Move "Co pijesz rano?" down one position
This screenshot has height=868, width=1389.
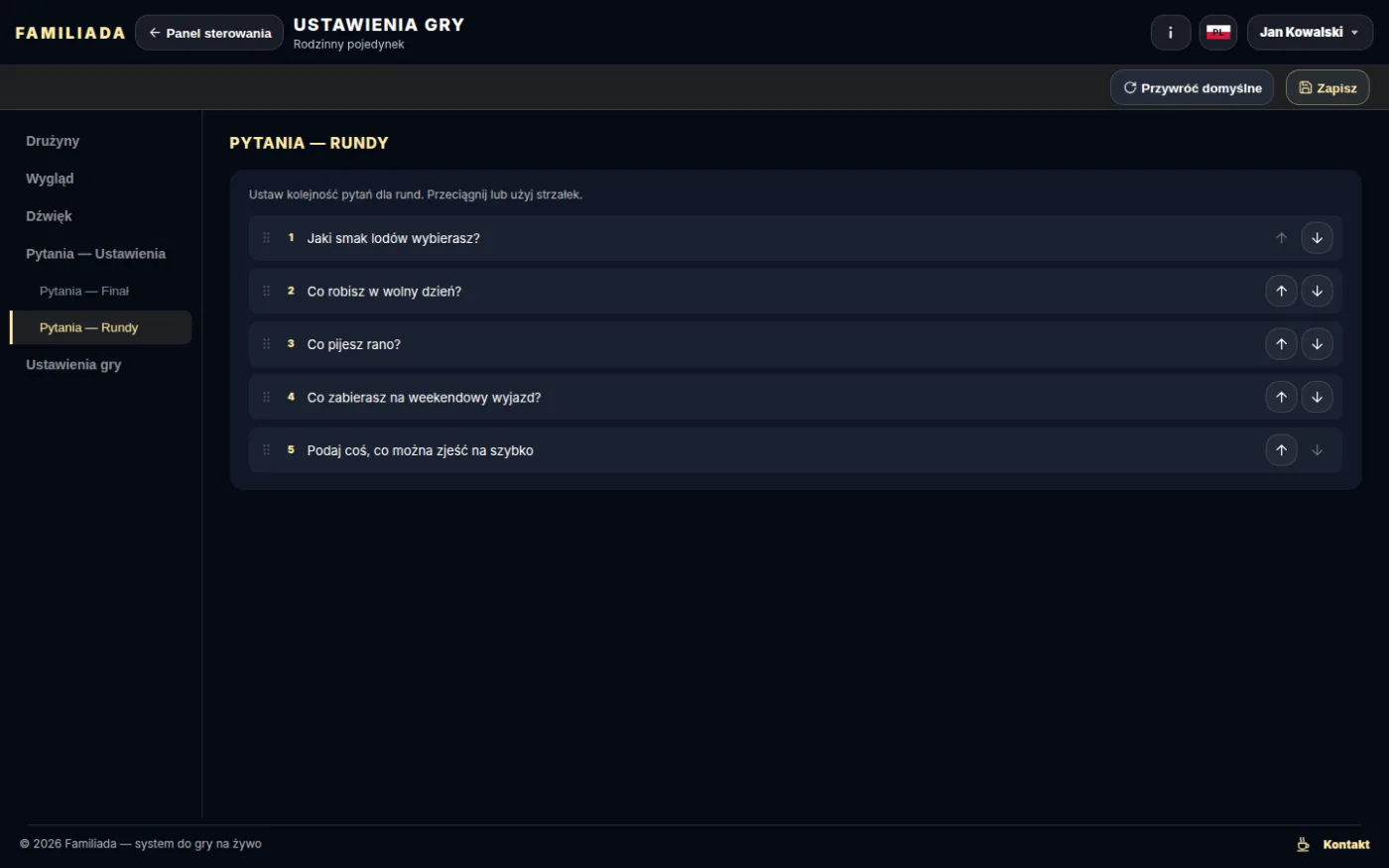(x=1317, y=344)
